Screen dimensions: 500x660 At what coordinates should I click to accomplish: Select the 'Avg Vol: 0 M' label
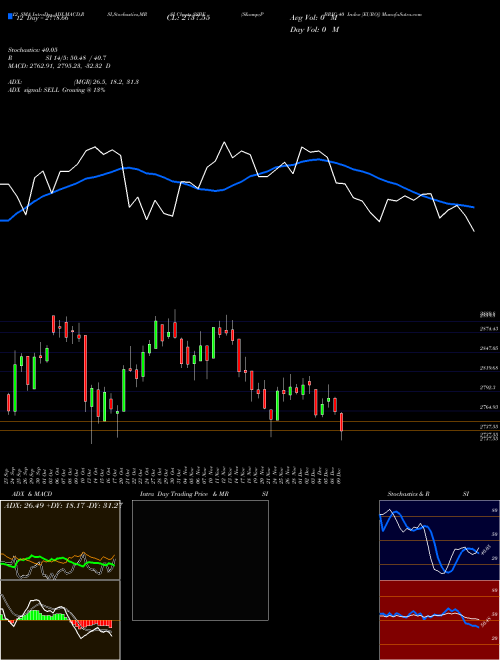click(313, 18)
